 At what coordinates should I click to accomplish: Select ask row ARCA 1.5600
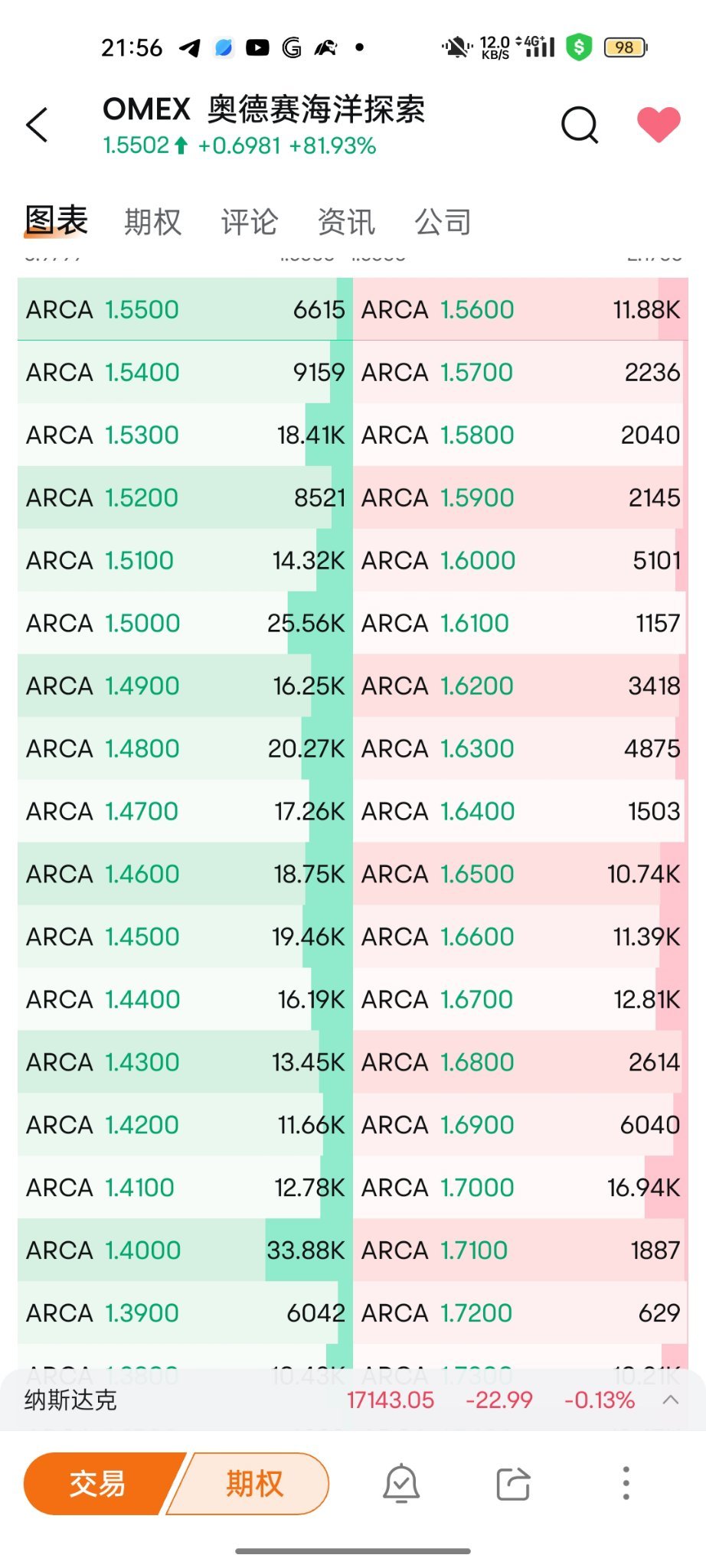(x=521, y=309)
